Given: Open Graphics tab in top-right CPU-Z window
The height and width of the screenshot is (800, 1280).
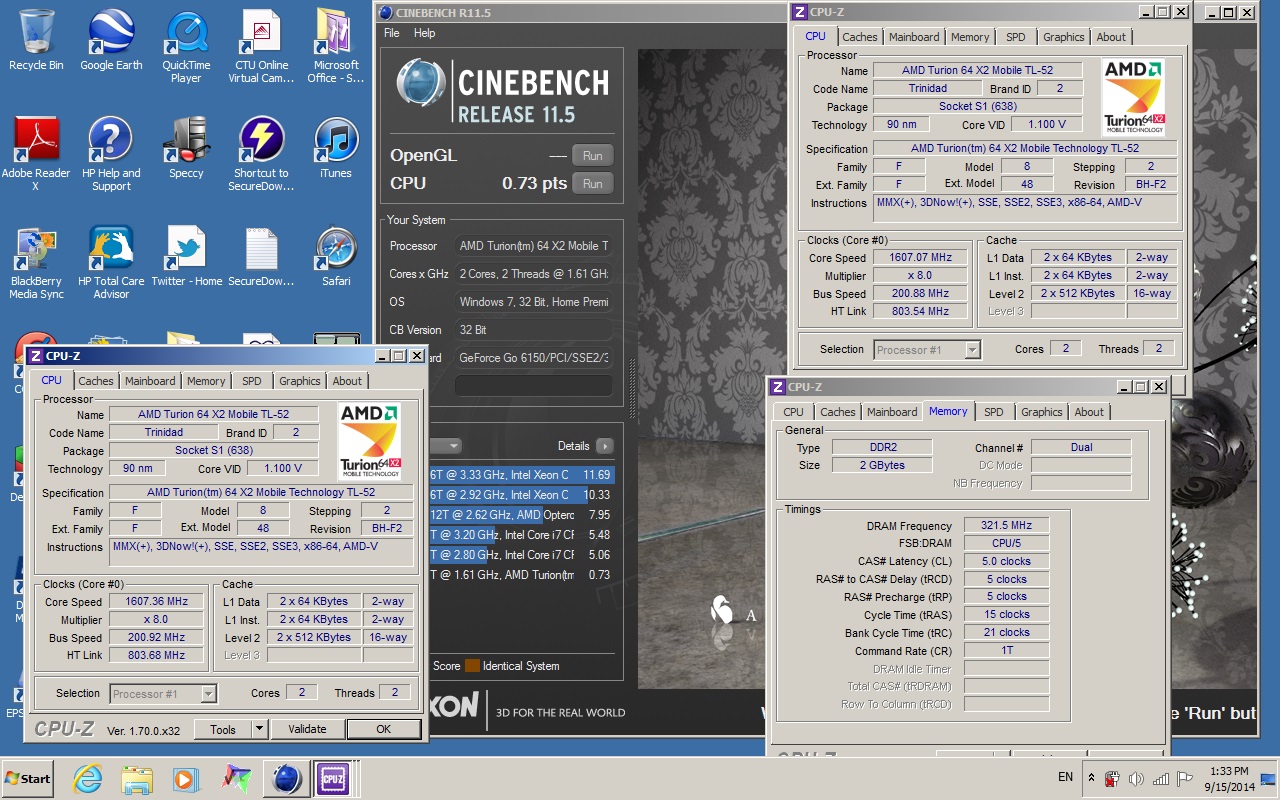Looking at the screenshot, I should [1063, 37].
